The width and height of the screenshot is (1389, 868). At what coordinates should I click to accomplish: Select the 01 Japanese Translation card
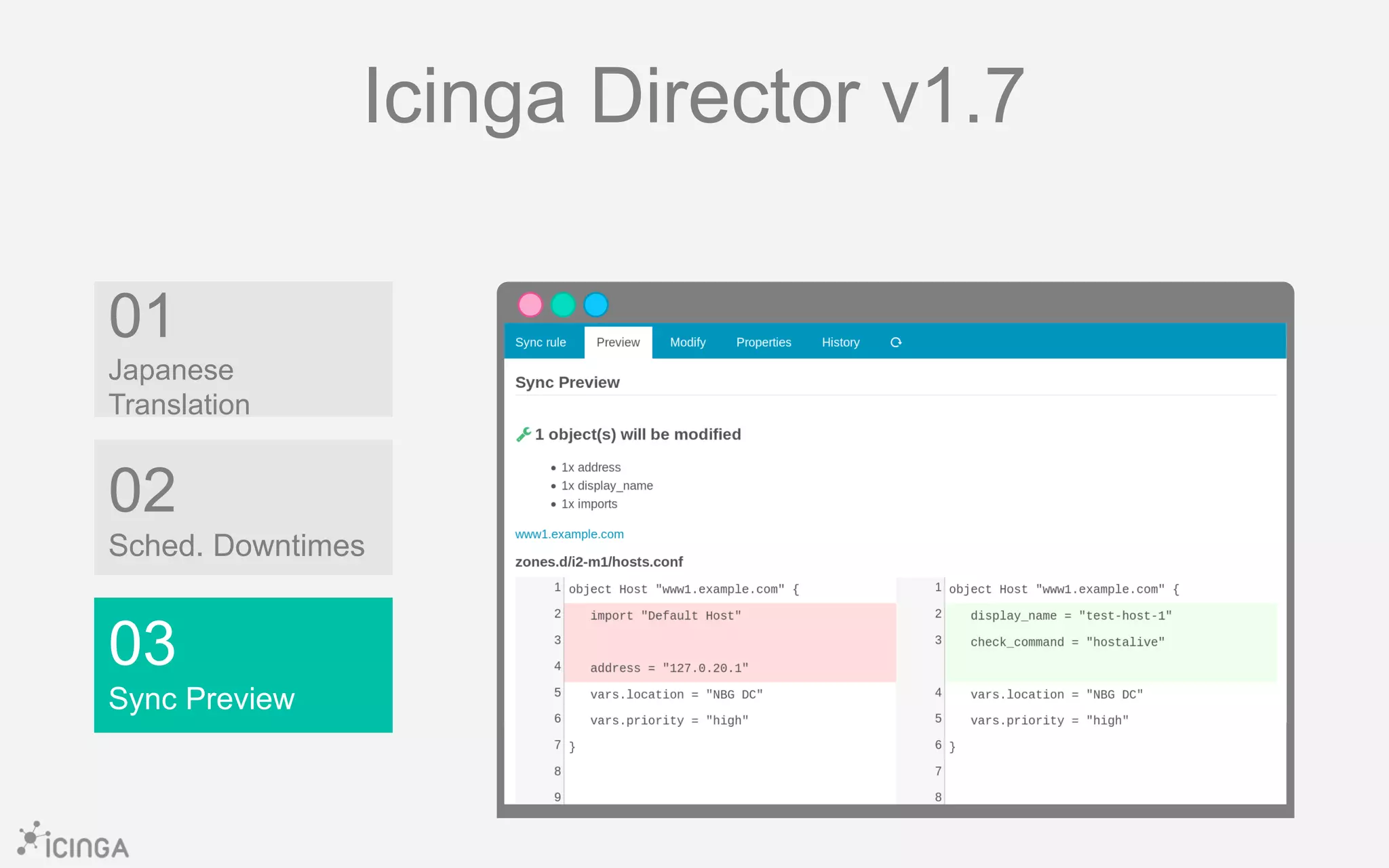[243, 349]
